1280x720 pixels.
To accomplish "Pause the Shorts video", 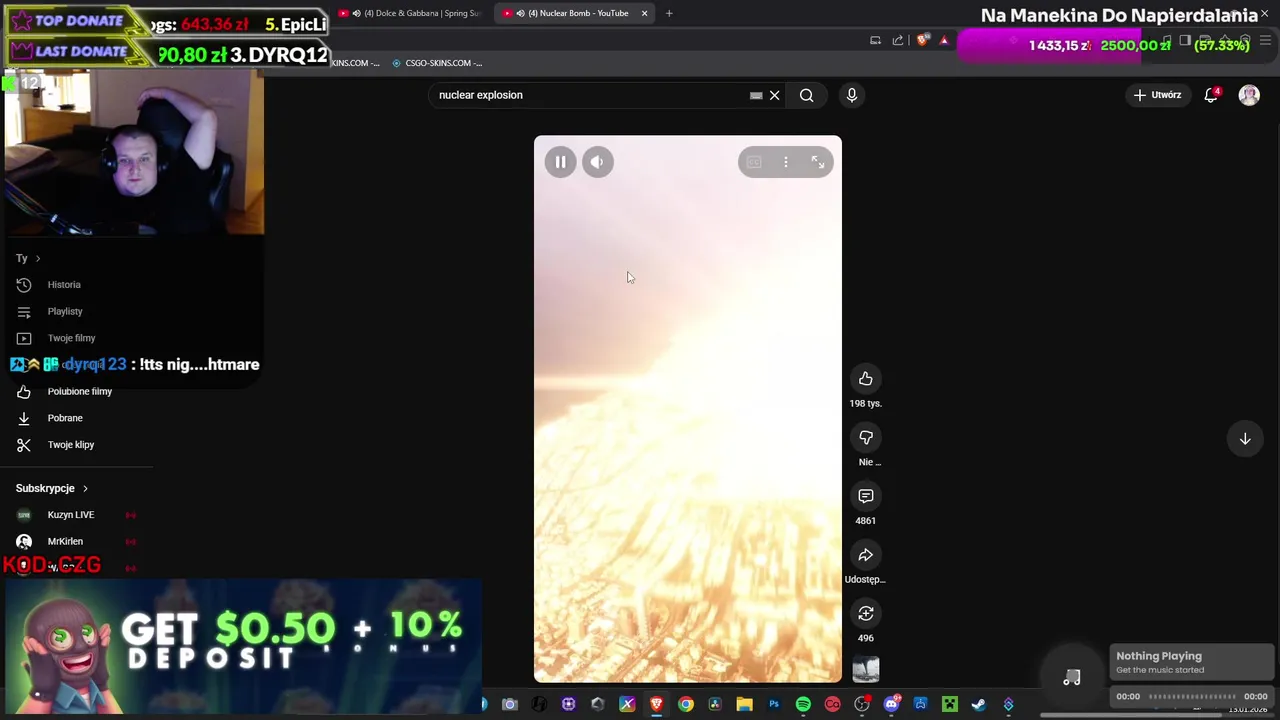I will (x=560, y=162).
